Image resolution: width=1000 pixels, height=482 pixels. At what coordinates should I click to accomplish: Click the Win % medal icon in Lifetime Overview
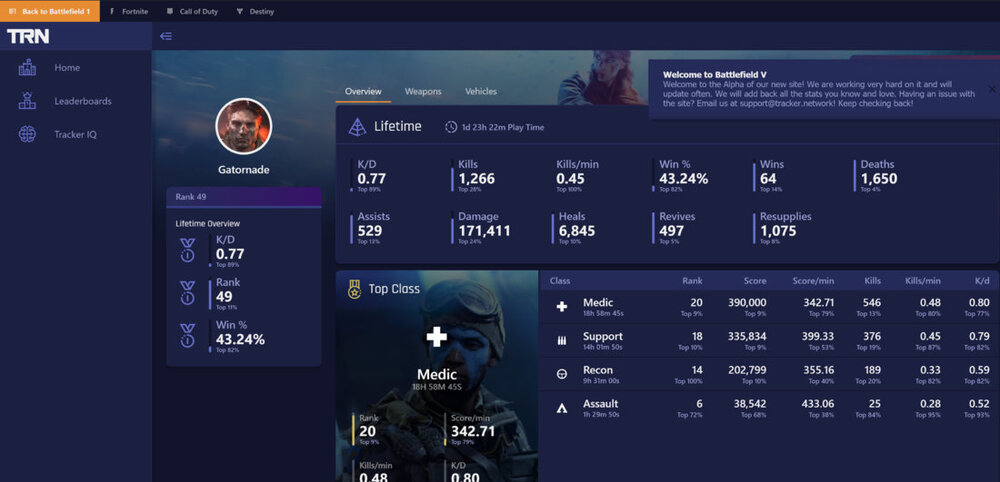tap(188, 336)
